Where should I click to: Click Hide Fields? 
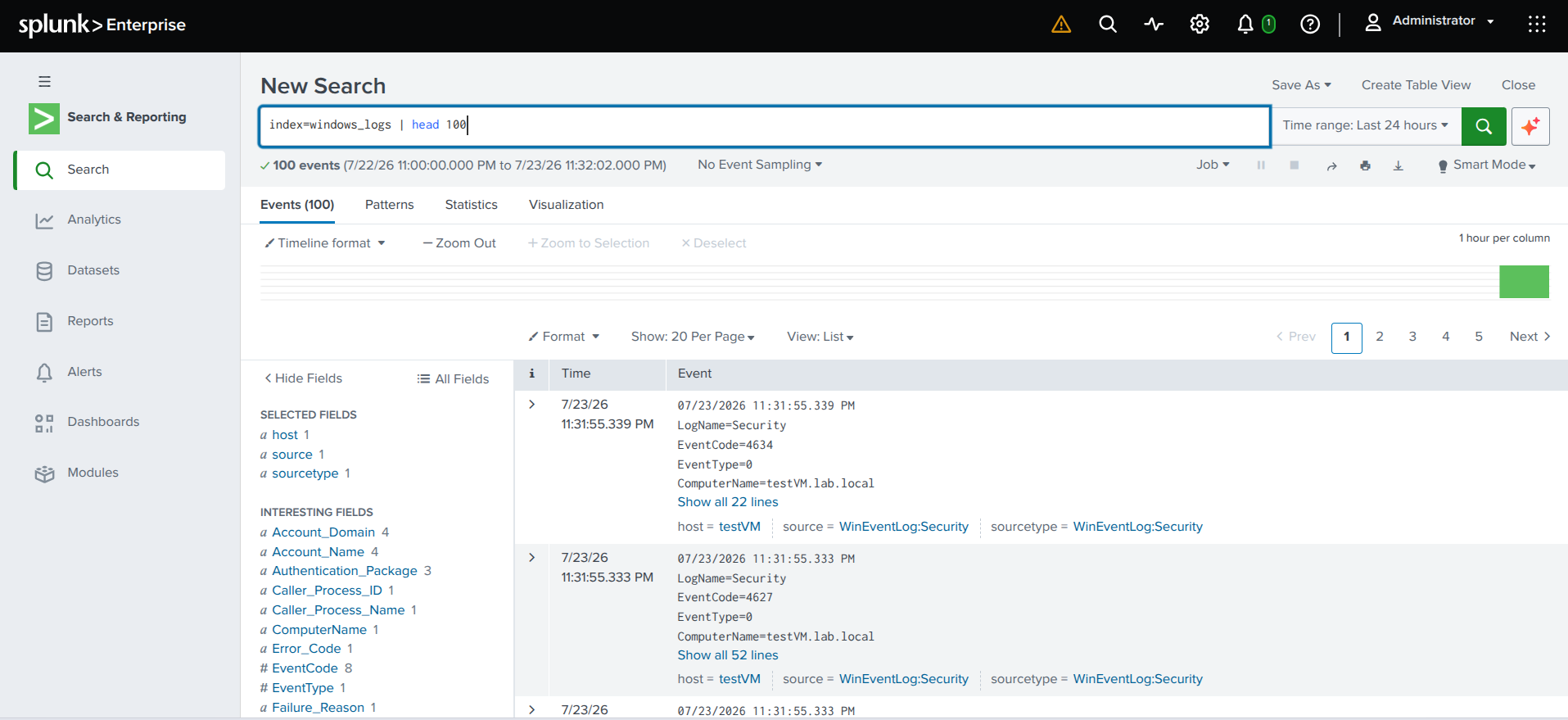pos(303,378)
